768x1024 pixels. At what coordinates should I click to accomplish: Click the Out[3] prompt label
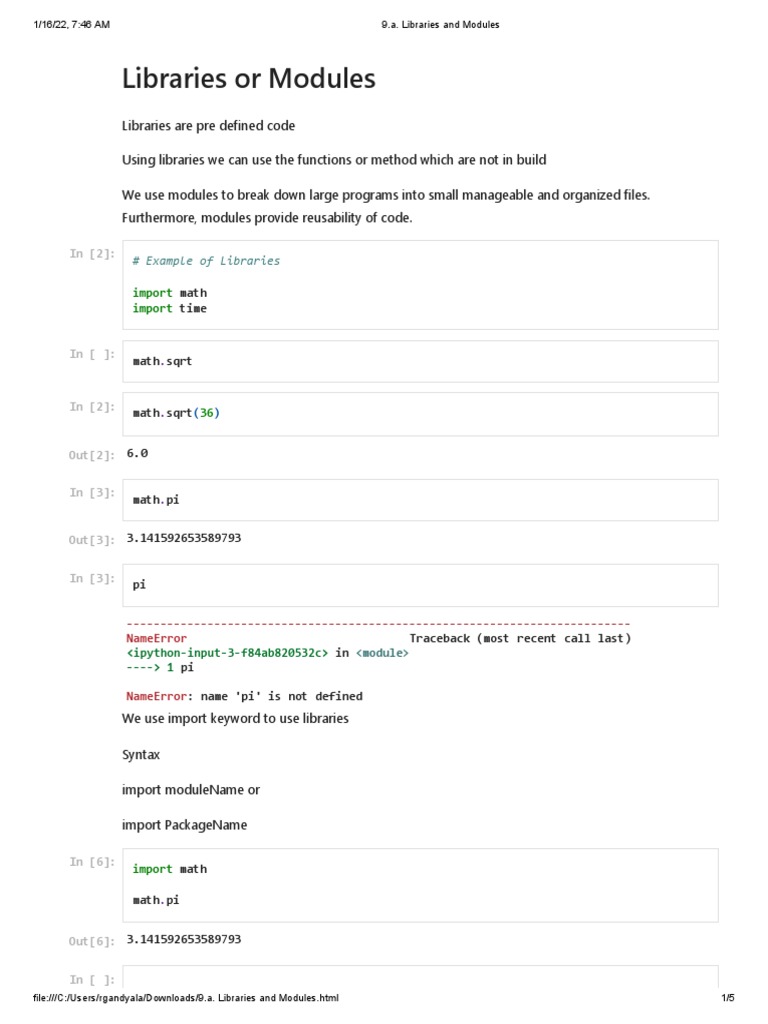[92, 540]
